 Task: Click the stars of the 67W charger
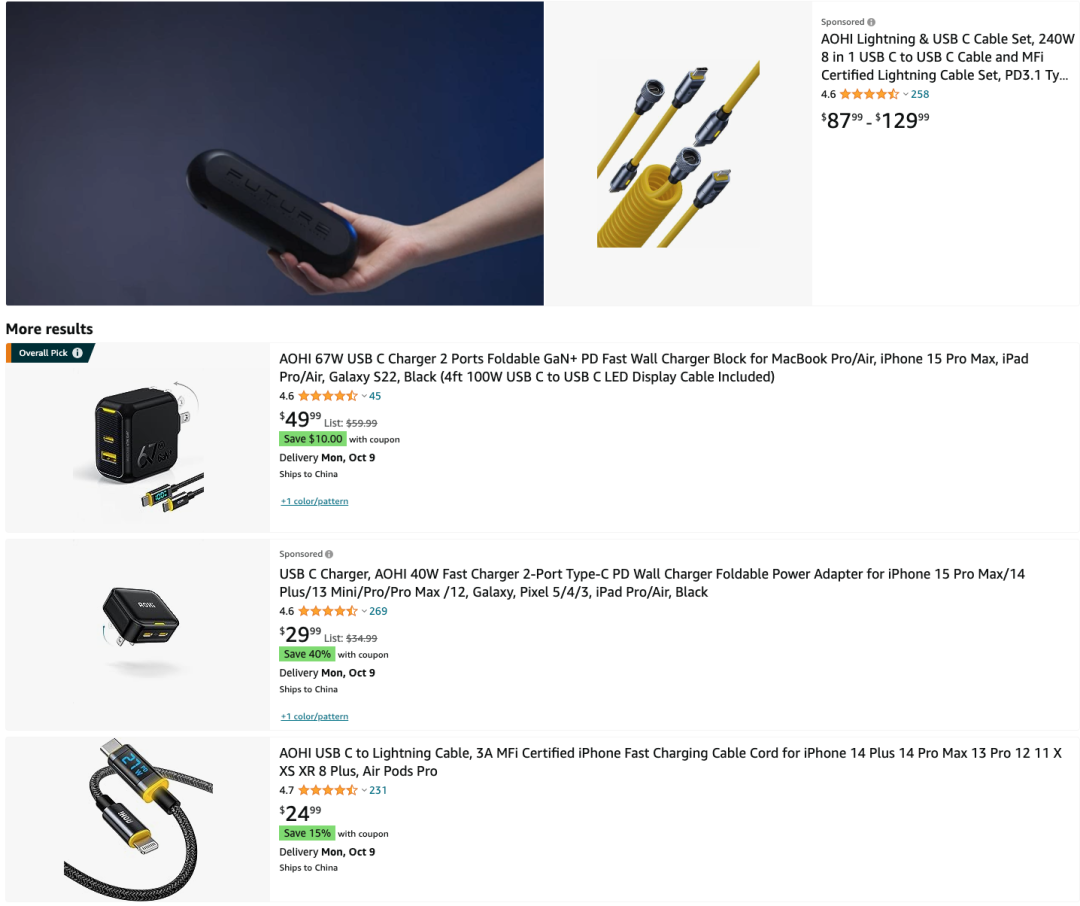(328, 396)
